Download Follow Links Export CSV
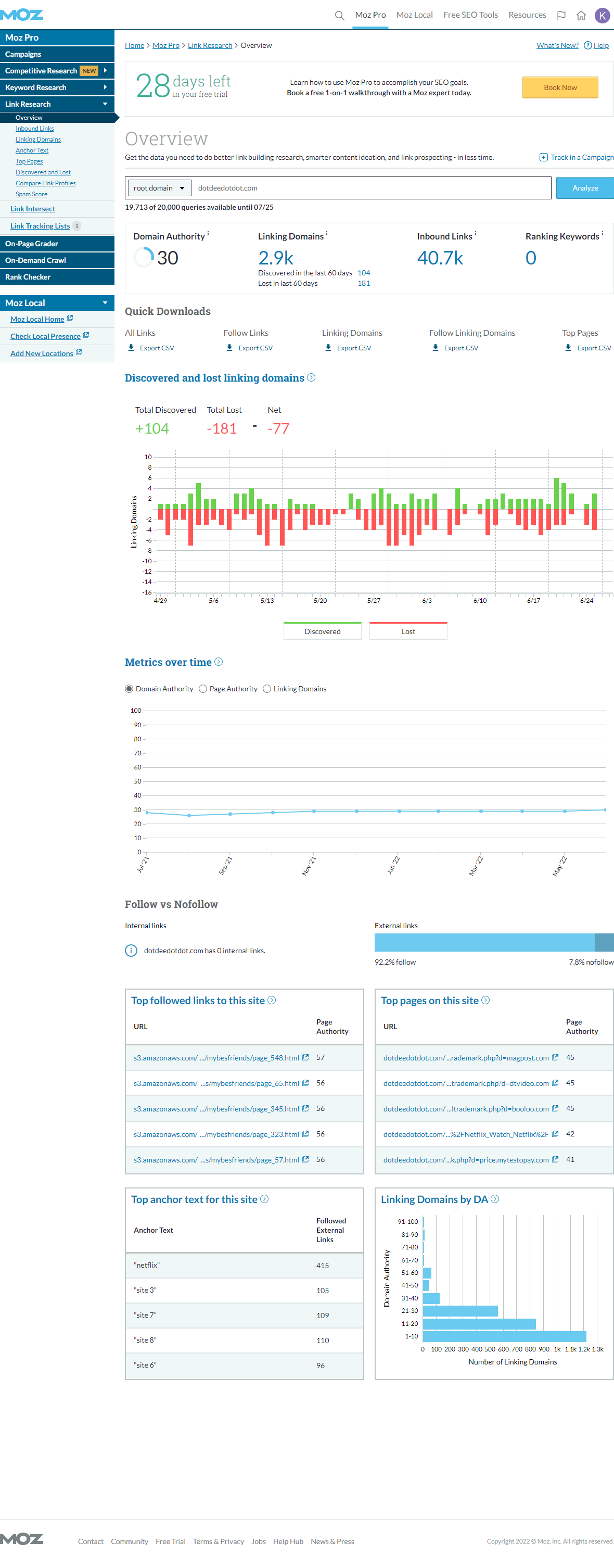Image resolution: width=614 pixels, height=1568 pixels. point(249,348)
